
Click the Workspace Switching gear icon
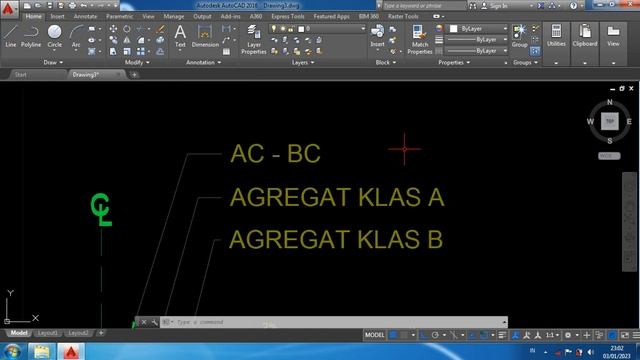[x=568, y=335]
